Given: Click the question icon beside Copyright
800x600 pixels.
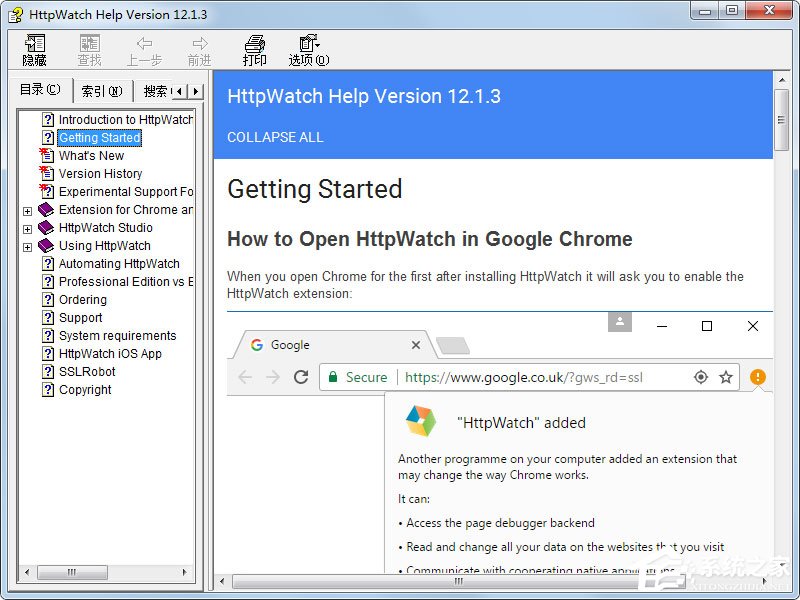Looking at the screenshot, I should click(x=47, y=389).
